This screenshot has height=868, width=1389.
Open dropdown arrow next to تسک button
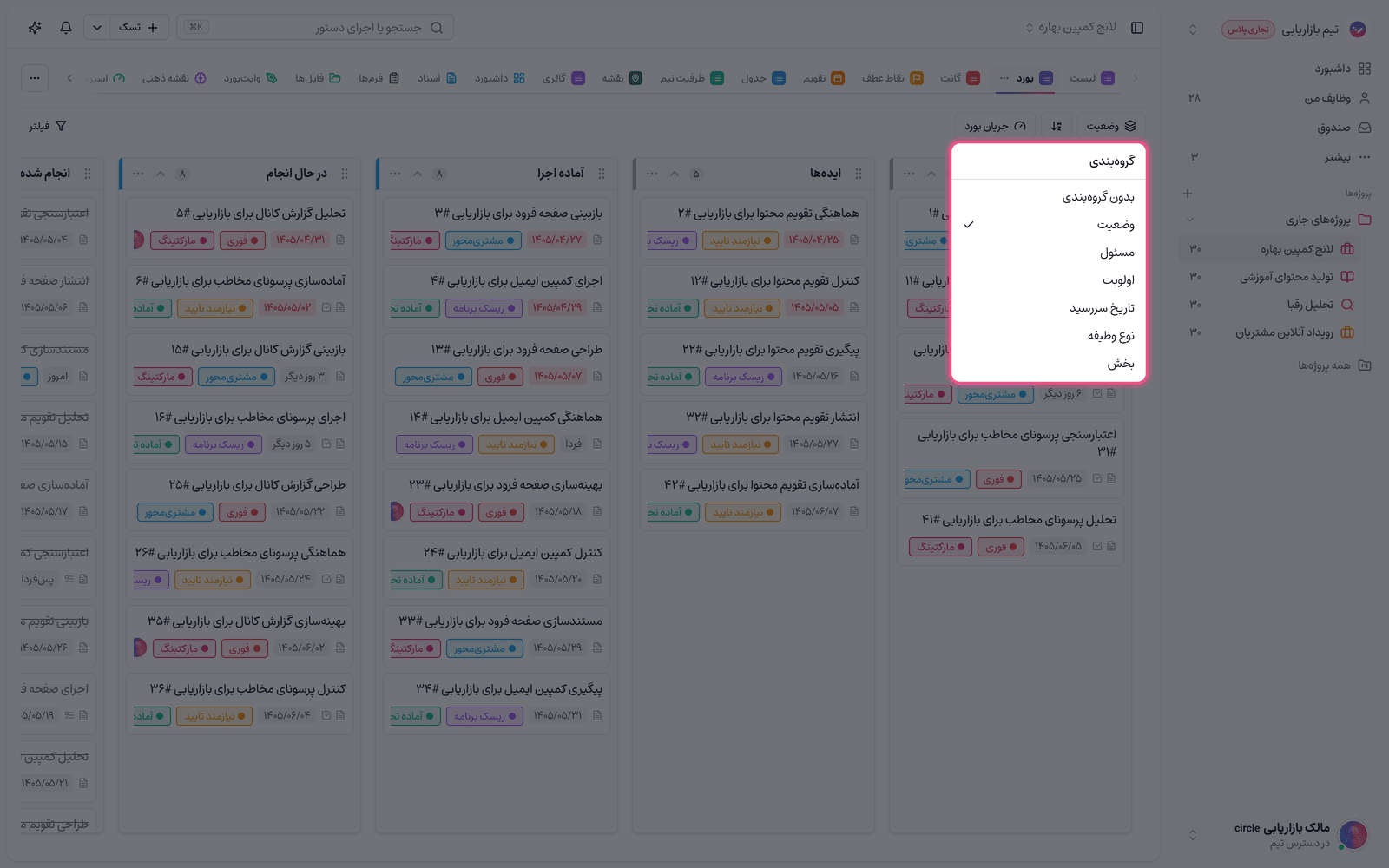[x=97, y=28]
